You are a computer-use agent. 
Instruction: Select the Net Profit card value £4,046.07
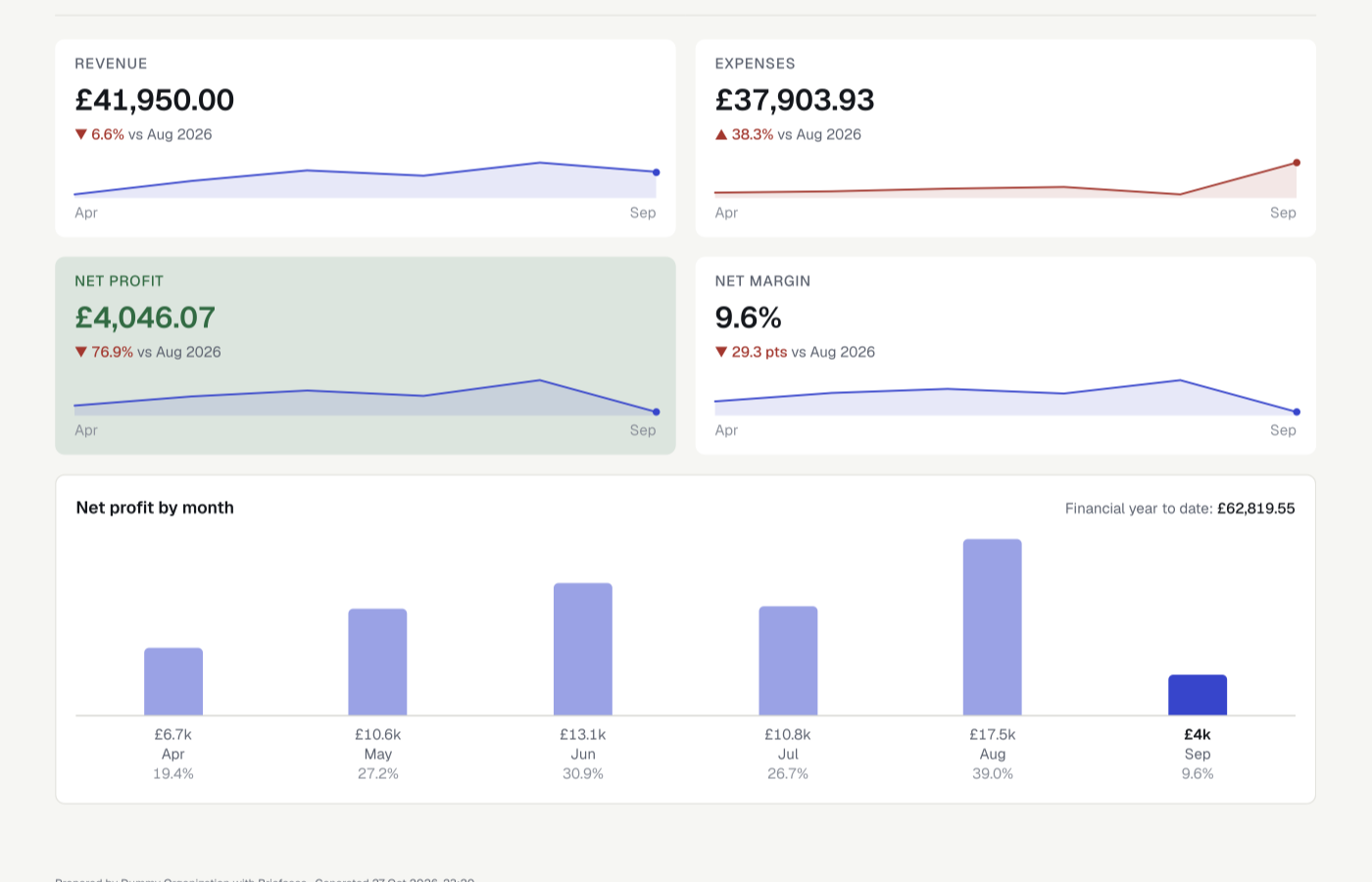tap(145, 318)
